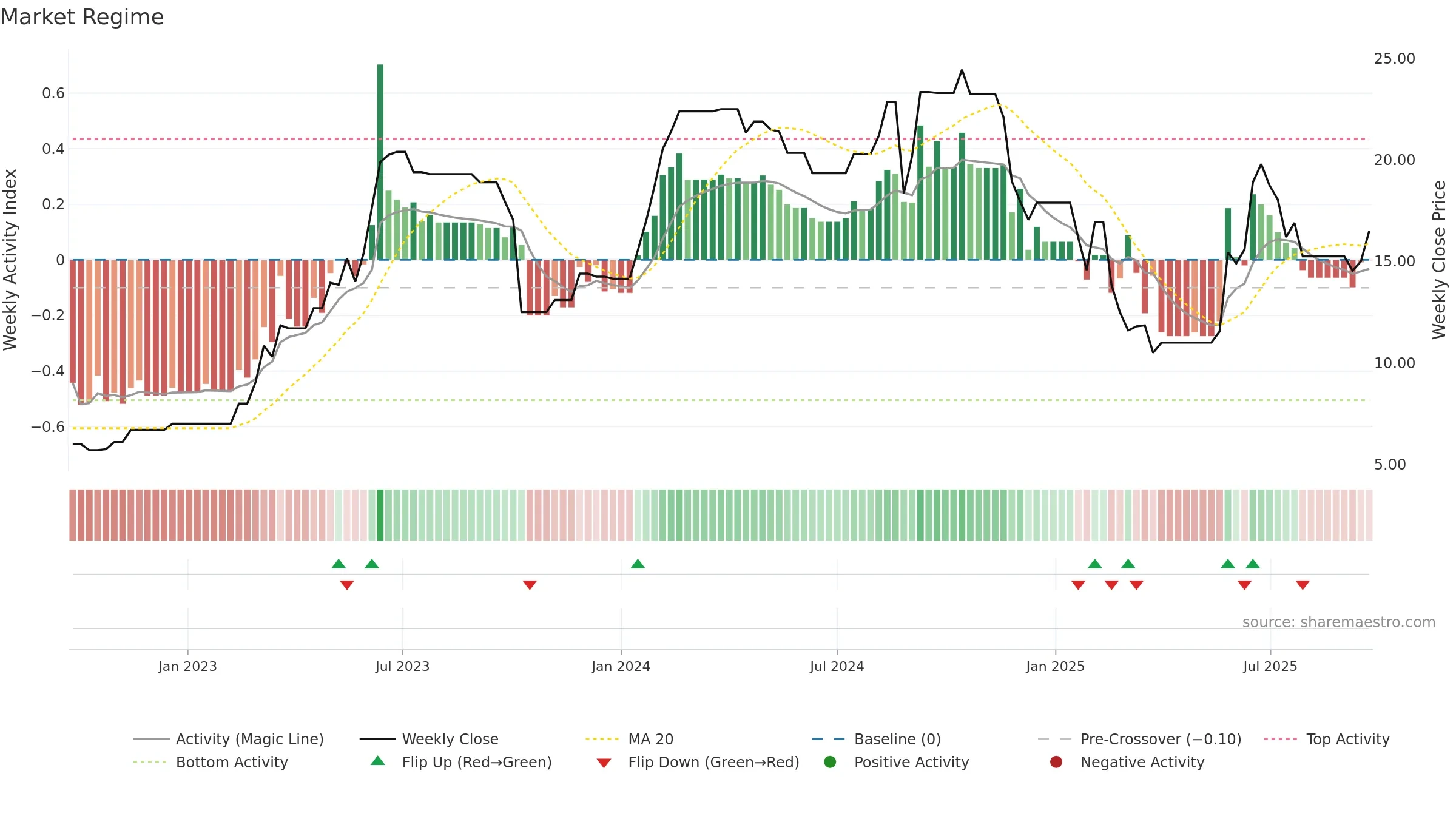The width and height of the screenshot is (1456, 819).
Task: Click the Jul 2024 x-axis label
Action: (837, 666)
